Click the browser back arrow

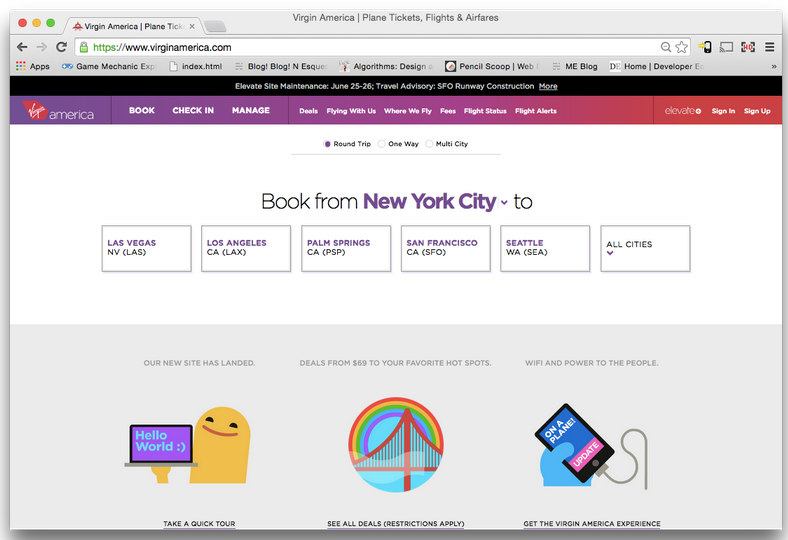click(22, 47)
